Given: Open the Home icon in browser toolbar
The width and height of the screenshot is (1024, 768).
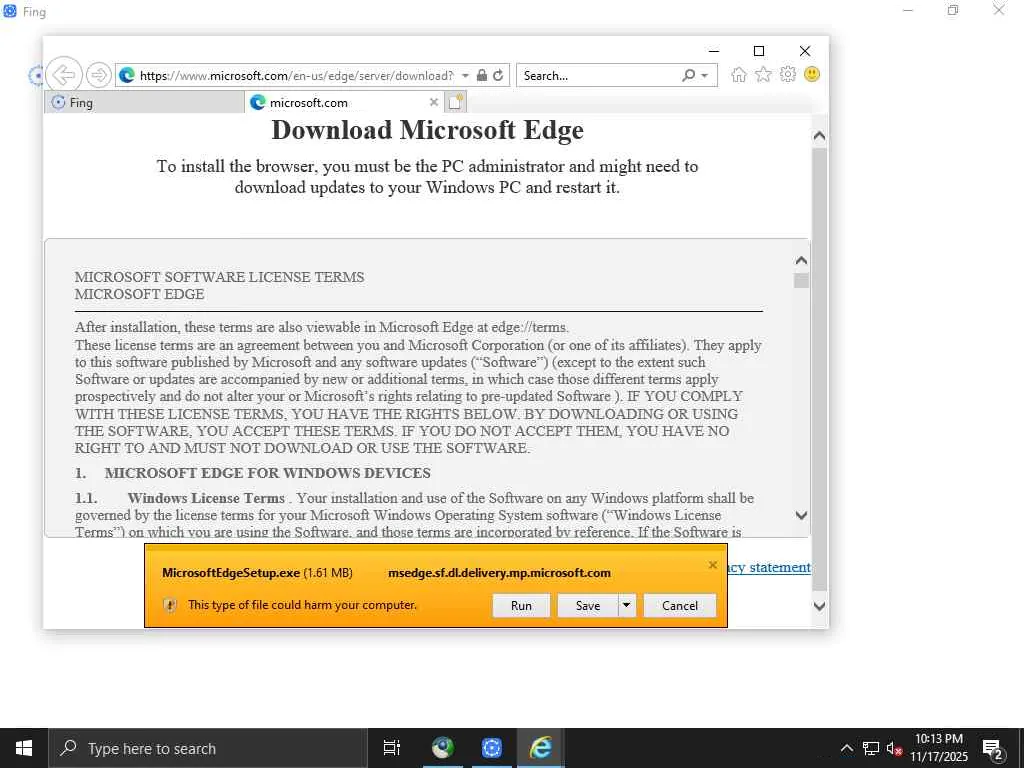Looking at the screenshot, I should point(739,74).
